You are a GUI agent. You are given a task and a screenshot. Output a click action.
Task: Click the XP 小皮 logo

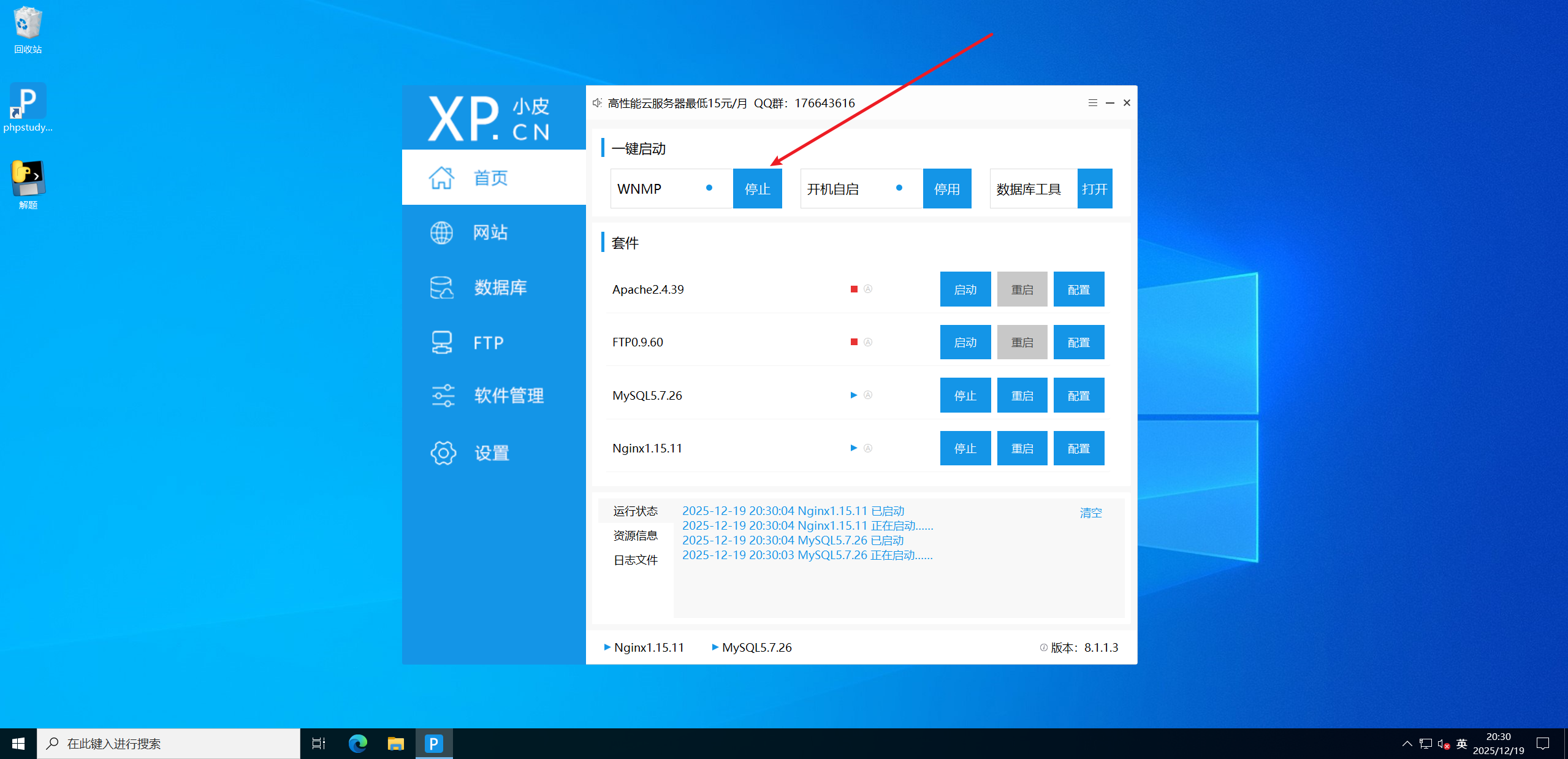point(489,118)
